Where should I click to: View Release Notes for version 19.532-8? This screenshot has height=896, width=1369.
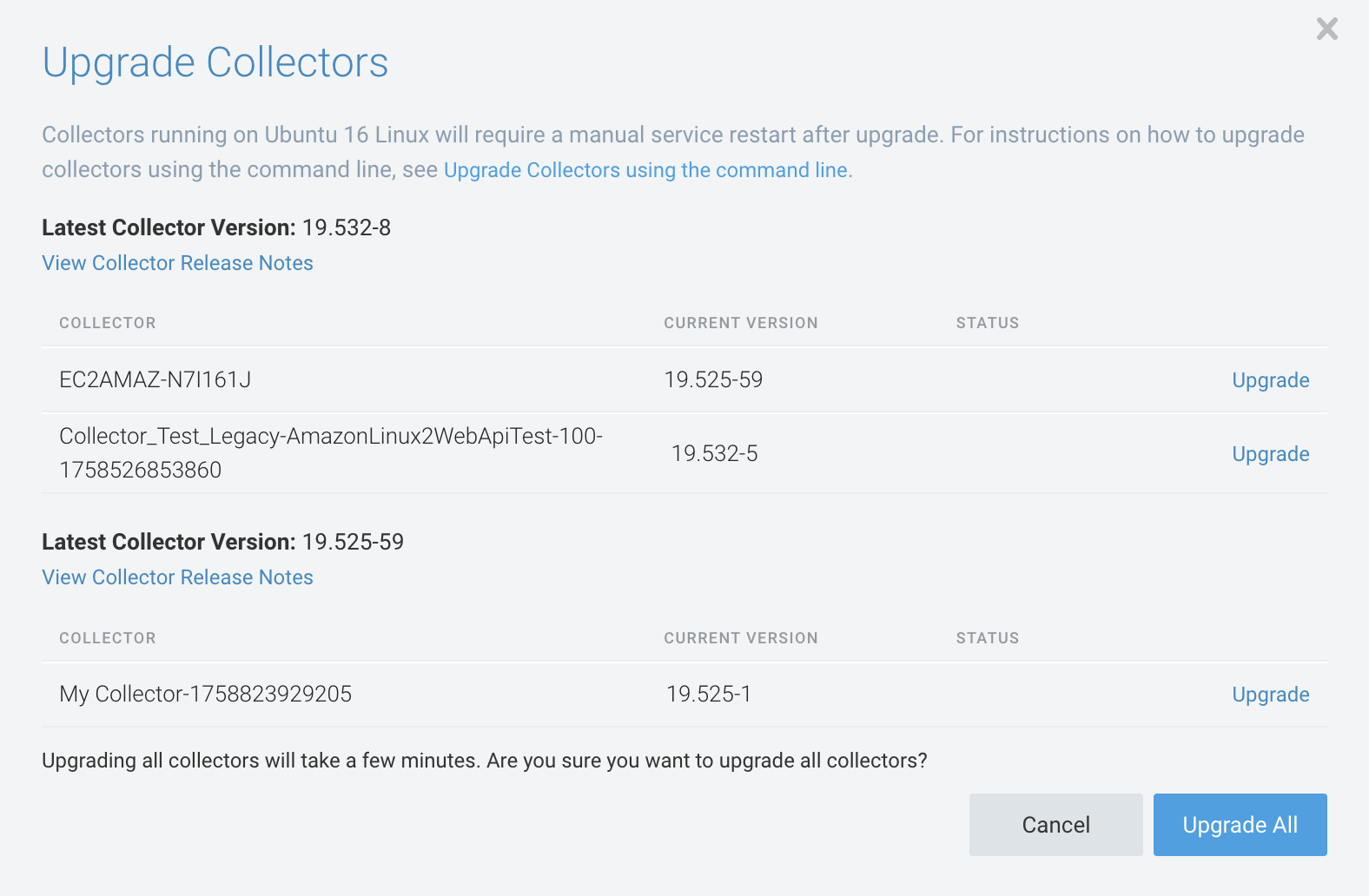click(x=177, y=263)
